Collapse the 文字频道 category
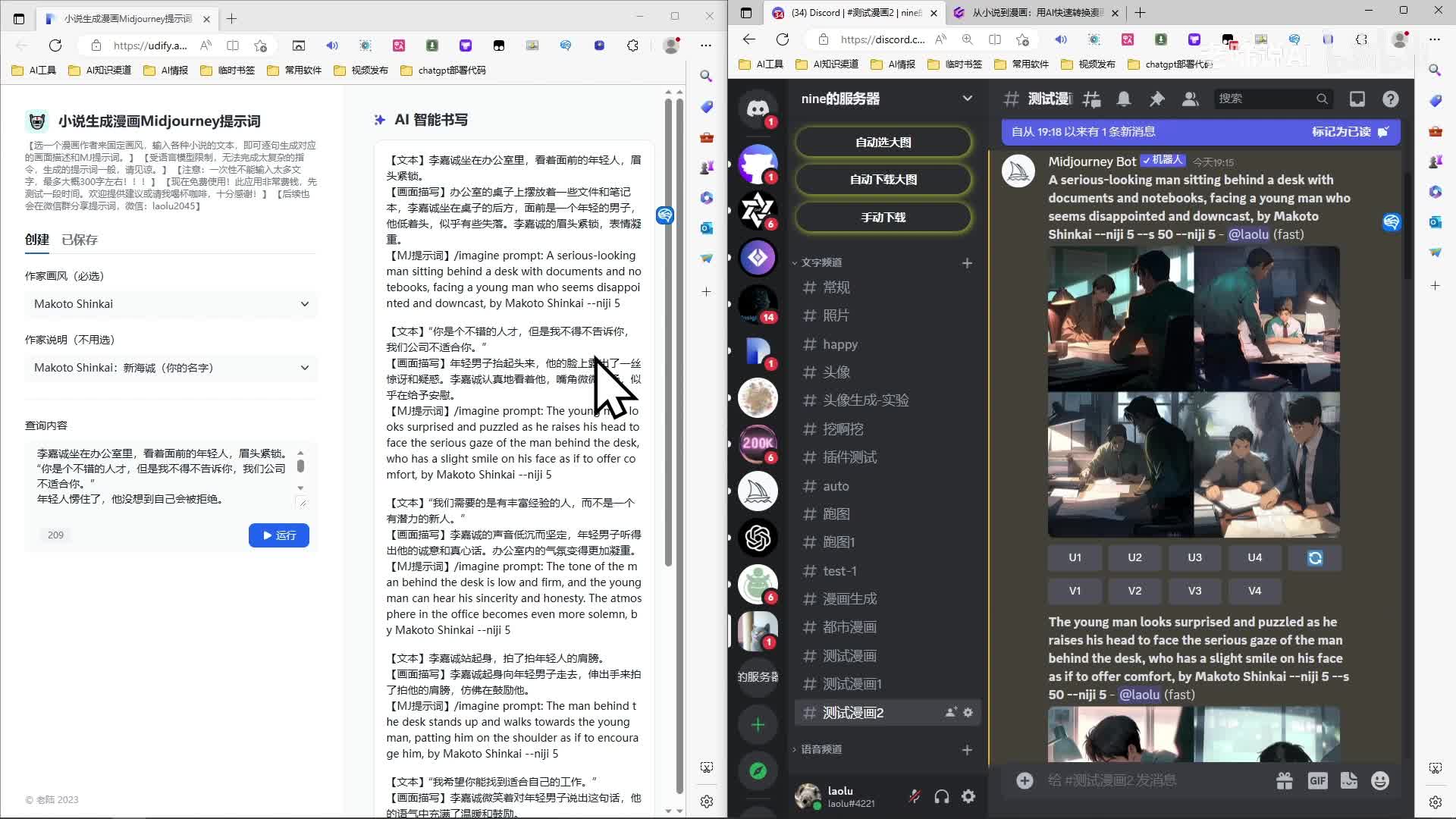Viewport: 1456px width, 819px height. [x=821, y=262]
